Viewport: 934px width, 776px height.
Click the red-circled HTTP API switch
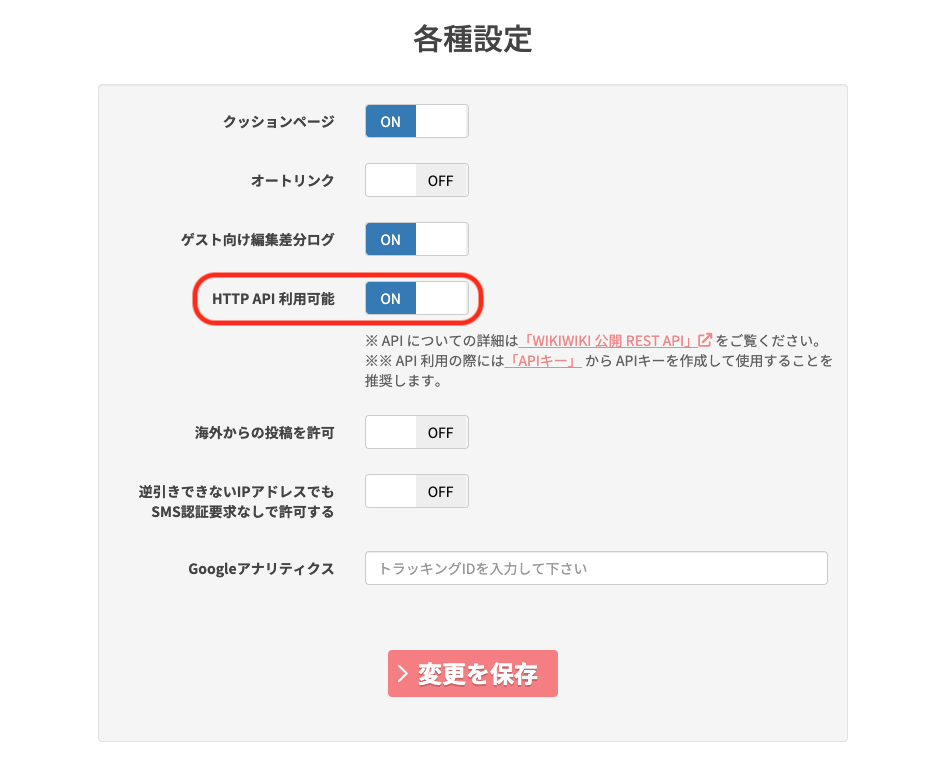coord(416,298)
